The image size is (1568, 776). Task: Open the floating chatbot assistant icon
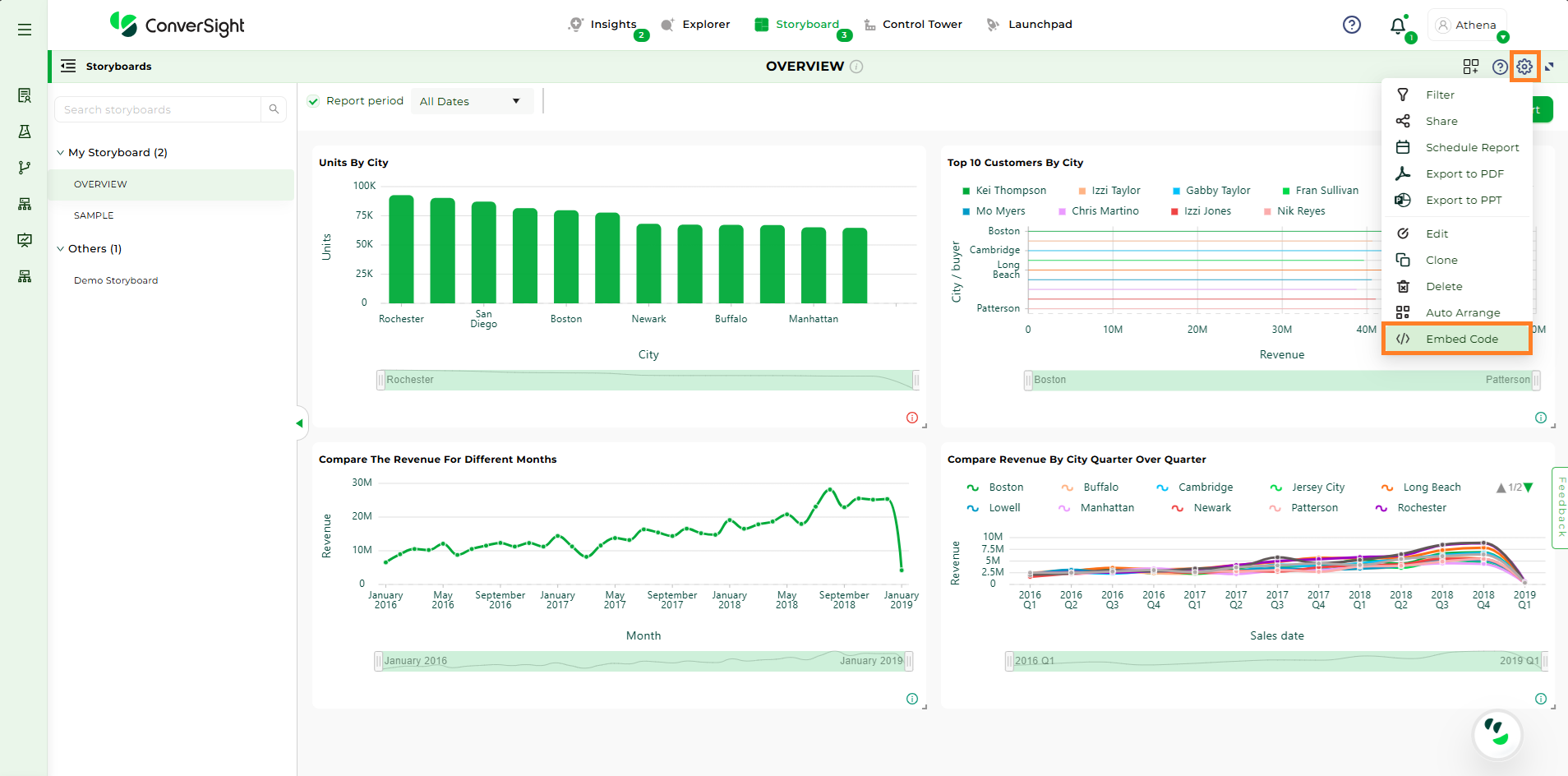pyautogui.click(x=1497, y=733)
